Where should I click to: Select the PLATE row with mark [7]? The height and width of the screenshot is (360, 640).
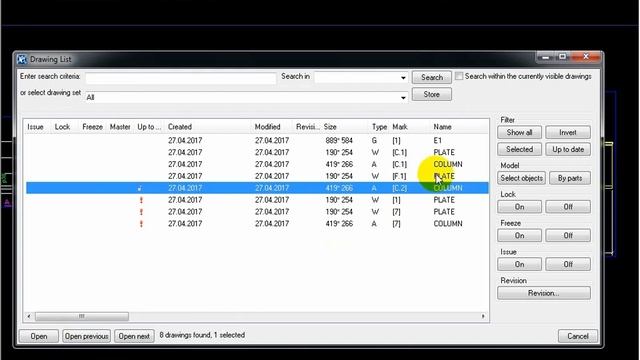(x=257, y=212)
